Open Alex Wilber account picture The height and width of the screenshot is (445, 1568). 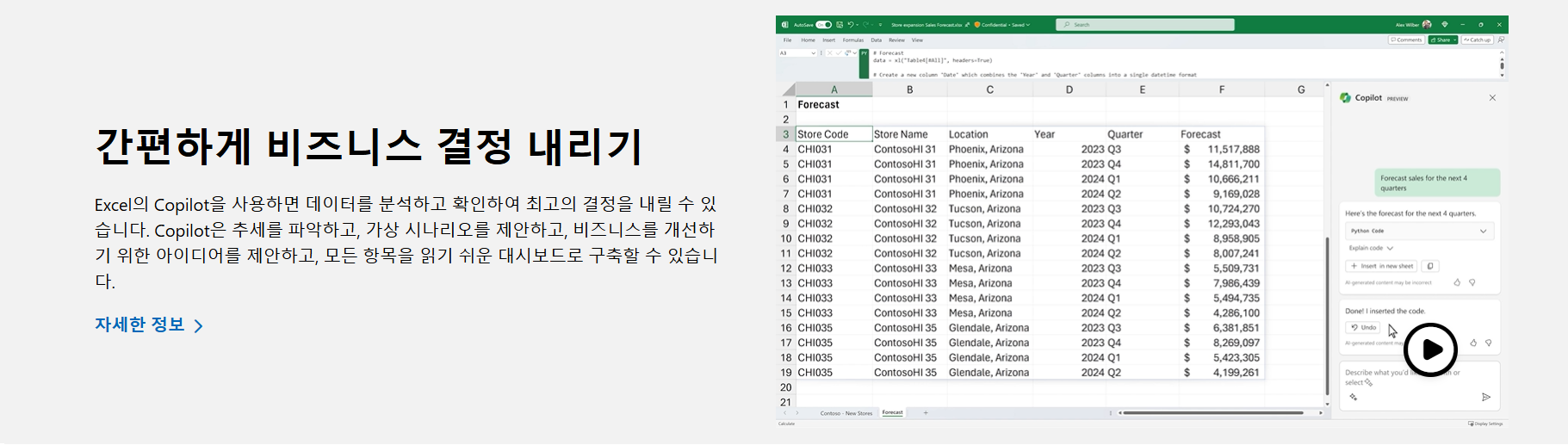[1427, 25]
